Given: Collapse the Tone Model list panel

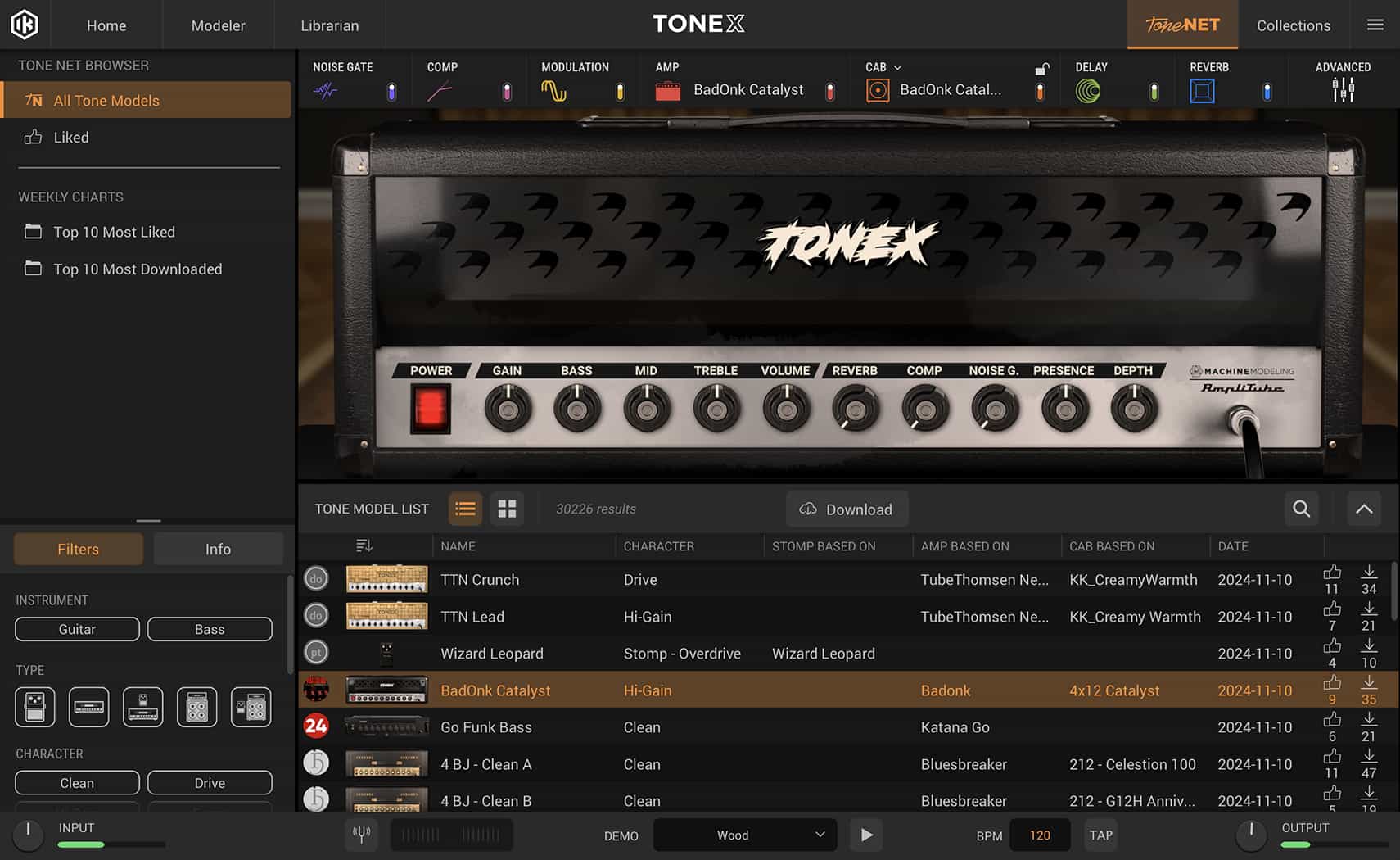Looking at the screenshot, I should (1363, 509).
